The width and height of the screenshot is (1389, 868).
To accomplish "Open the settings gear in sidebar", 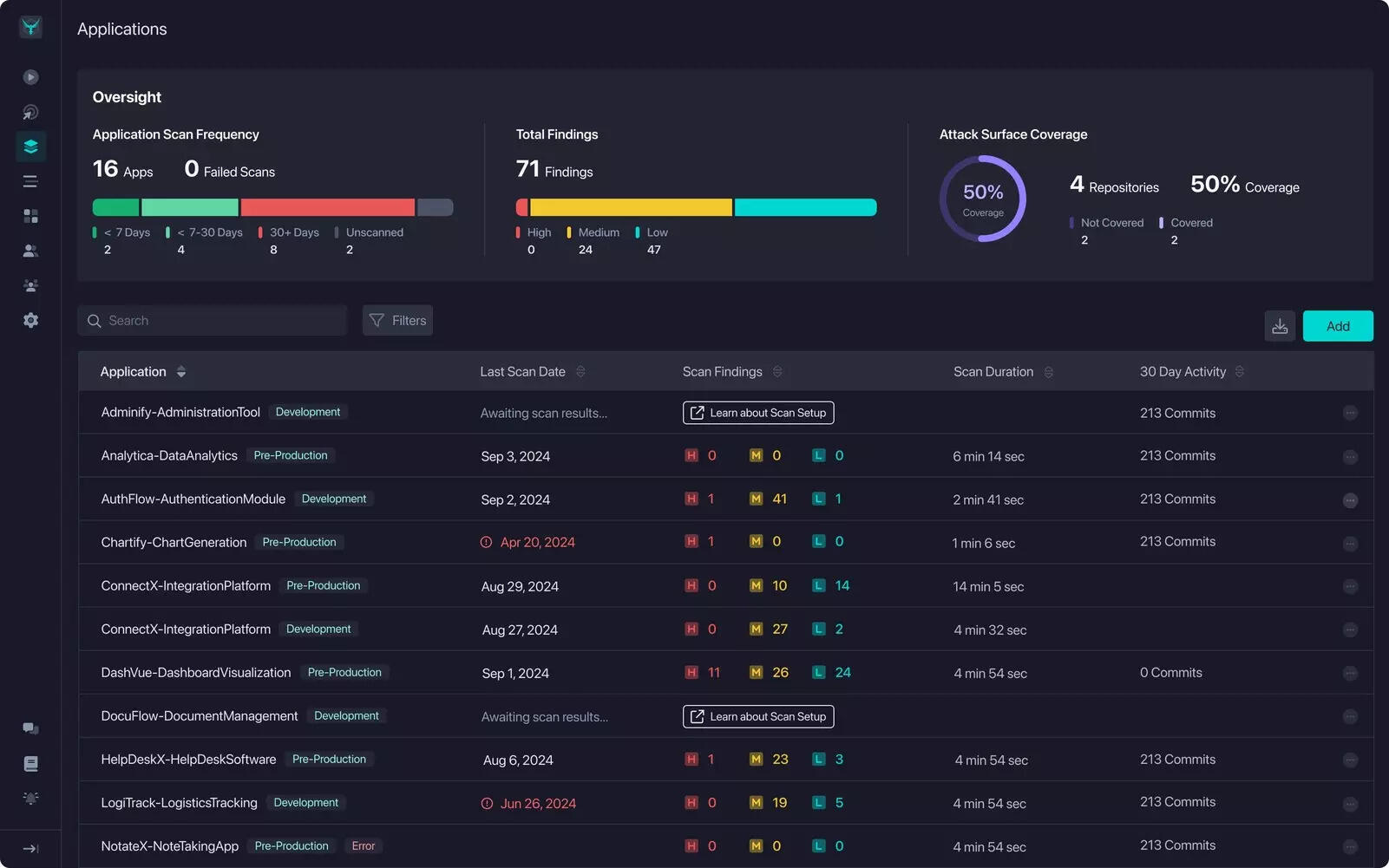I will [30, 320].
